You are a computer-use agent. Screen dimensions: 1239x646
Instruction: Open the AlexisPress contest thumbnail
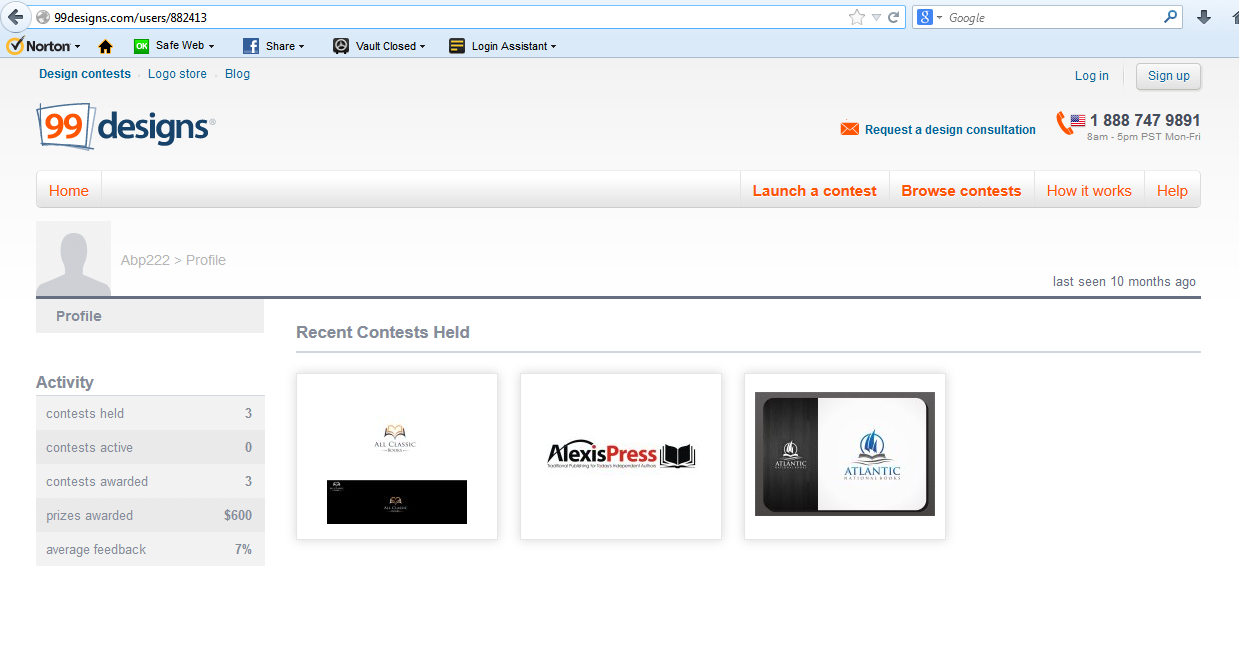pyautogui.click(x=621, y=456)
